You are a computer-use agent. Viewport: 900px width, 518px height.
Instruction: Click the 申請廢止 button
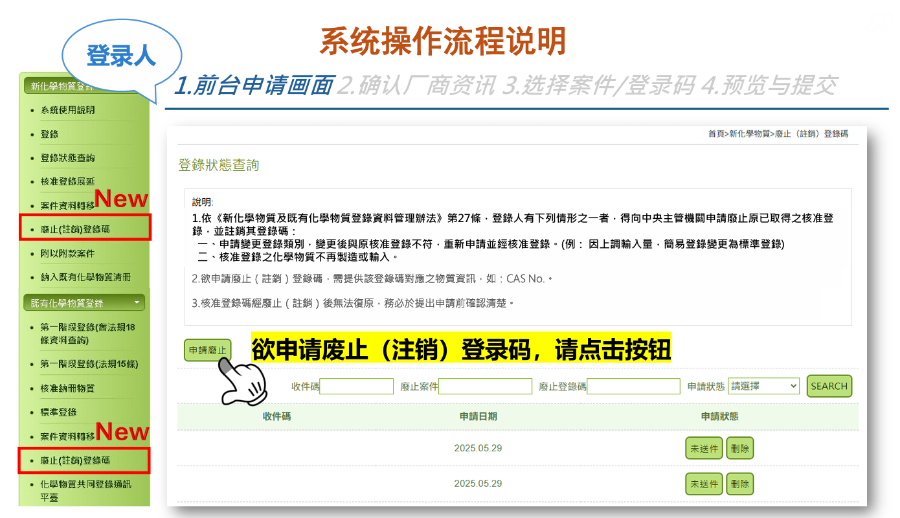pos(206,349)
